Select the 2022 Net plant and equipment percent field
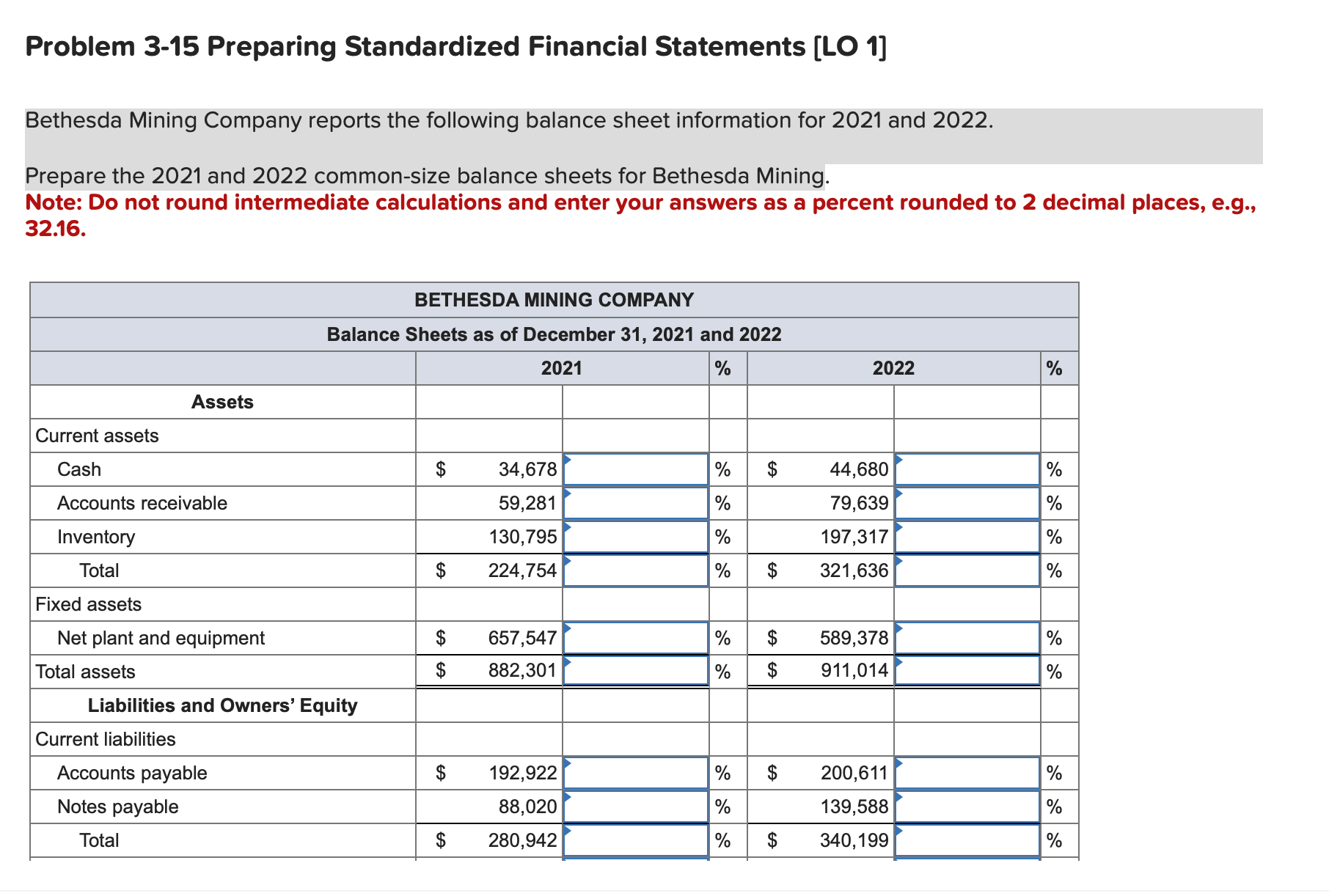 (x=970, y=637)
